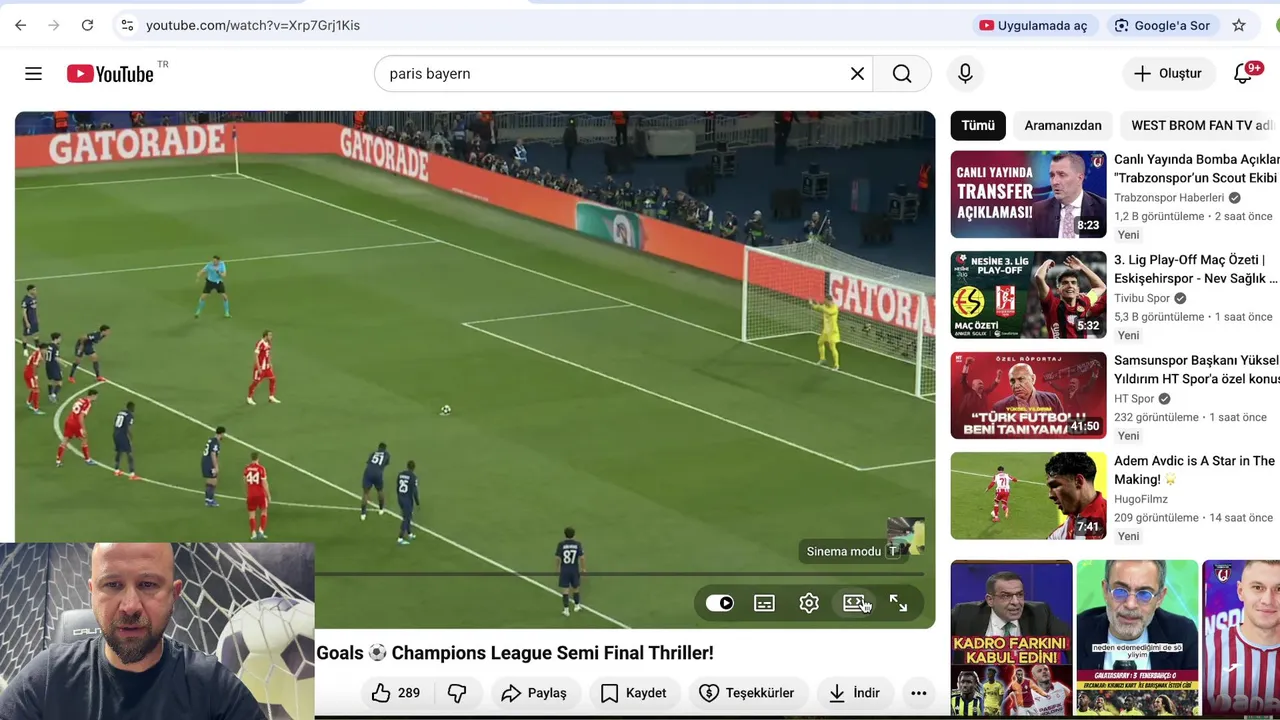
Task: Toggle the autoplay switch in the player
Action: click(719, 603)
